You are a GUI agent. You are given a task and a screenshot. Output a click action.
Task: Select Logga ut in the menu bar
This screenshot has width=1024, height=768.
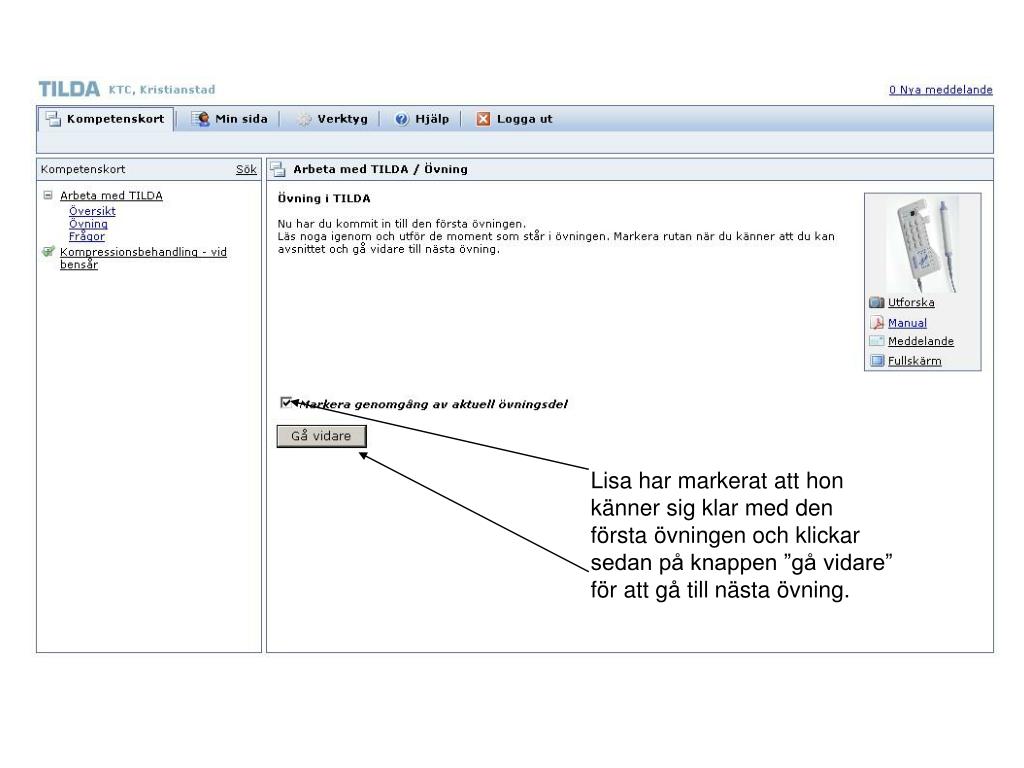[x=515, y=119]
